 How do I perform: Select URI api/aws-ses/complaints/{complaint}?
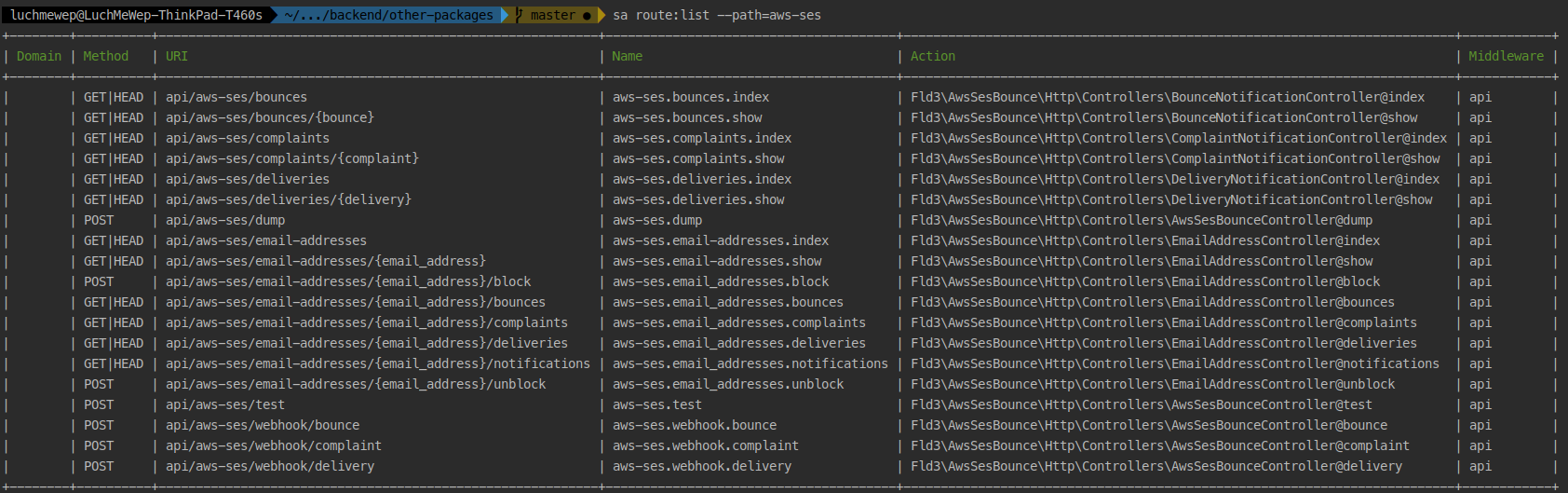point(292,158)
